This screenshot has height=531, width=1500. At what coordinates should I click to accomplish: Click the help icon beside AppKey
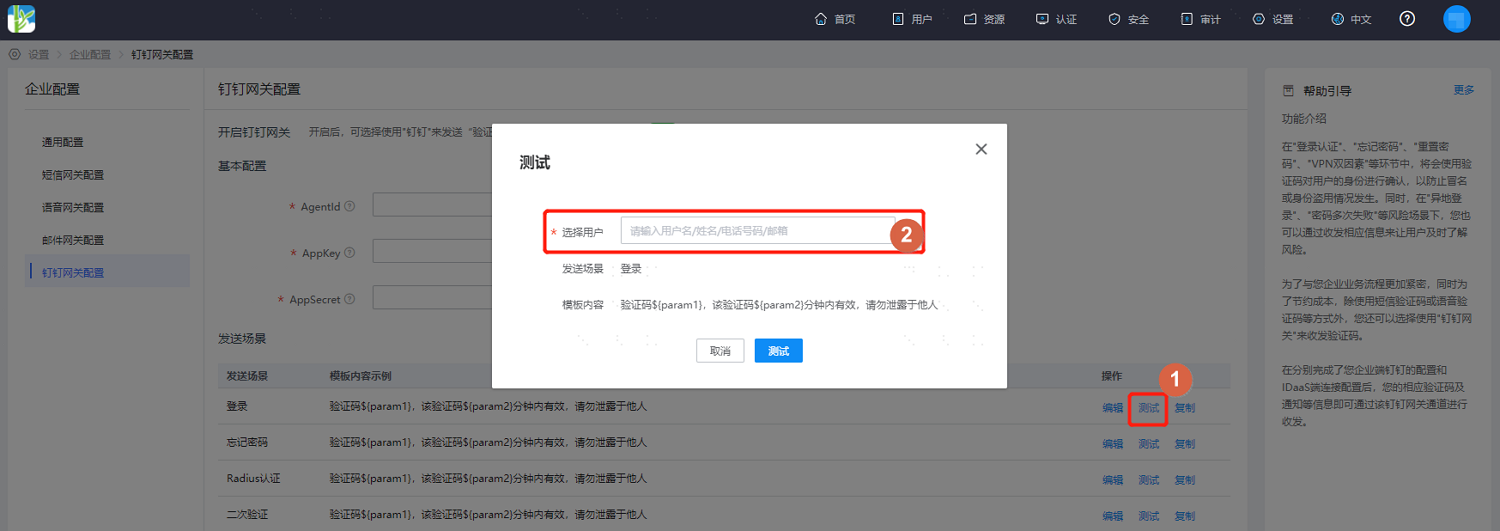click(x=349, y=253)
